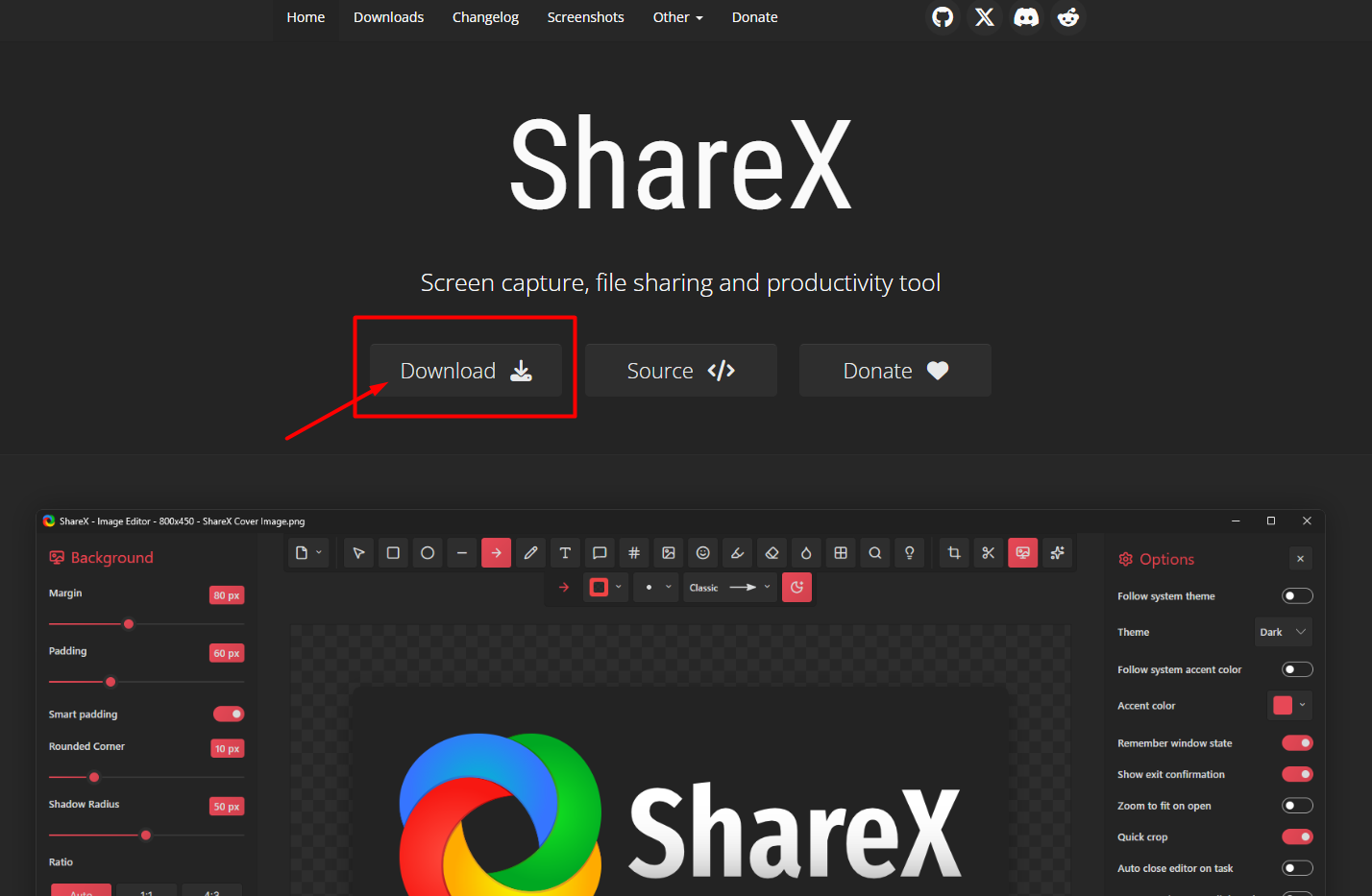1372x896 pixels.
Task: Open the Reddit community icon
Action: [x=1068, y=17]
